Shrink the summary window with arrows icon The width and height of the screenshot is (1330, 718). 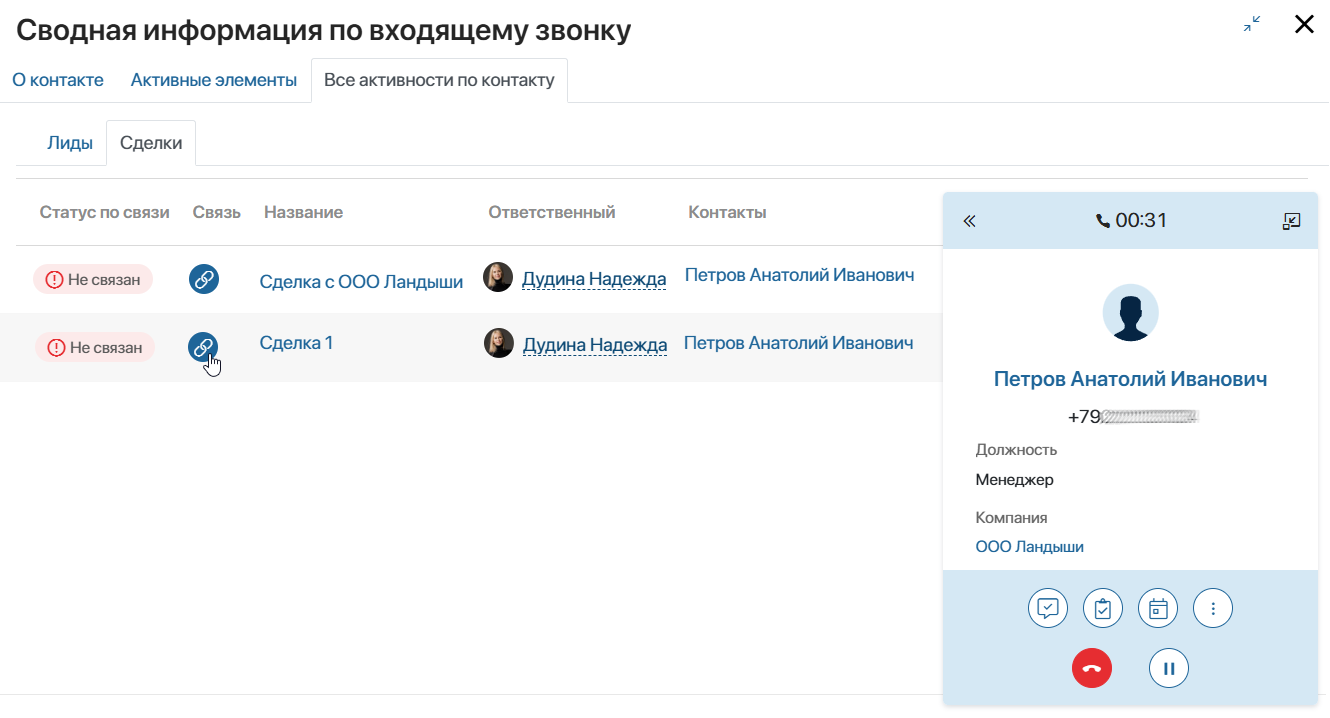(x=1252, y=24)
